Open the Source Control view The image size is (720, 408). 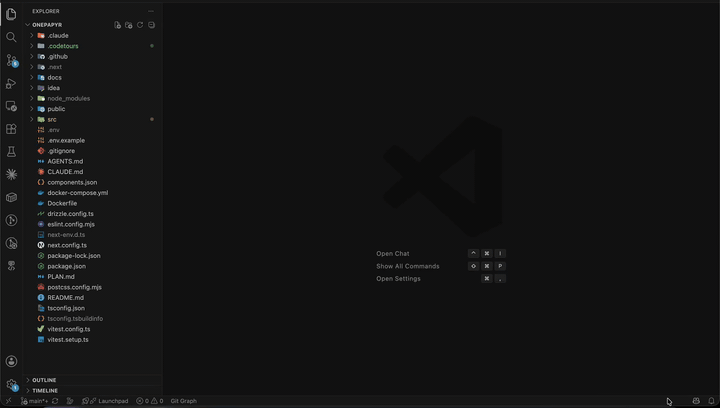tap(11, 60)
